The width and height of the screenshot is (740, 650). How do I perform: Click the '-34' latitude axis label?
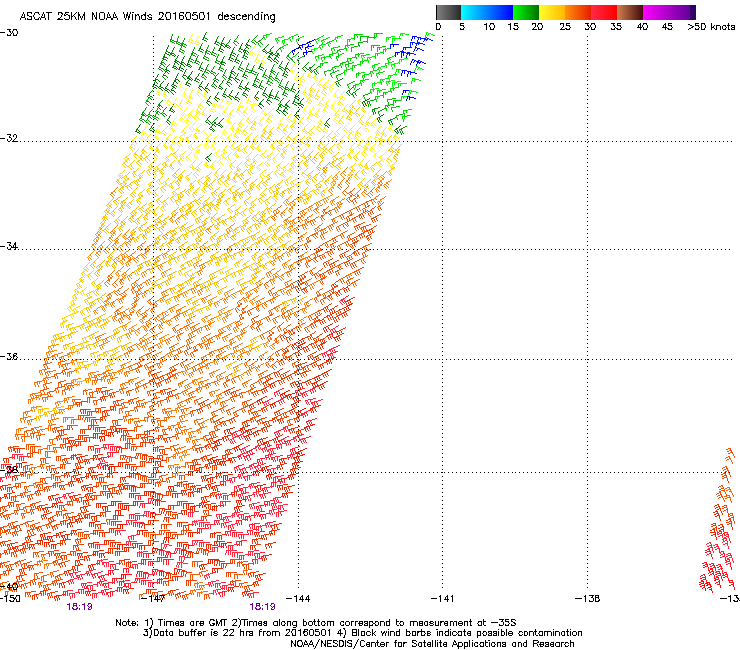click(x=9, y=246)
